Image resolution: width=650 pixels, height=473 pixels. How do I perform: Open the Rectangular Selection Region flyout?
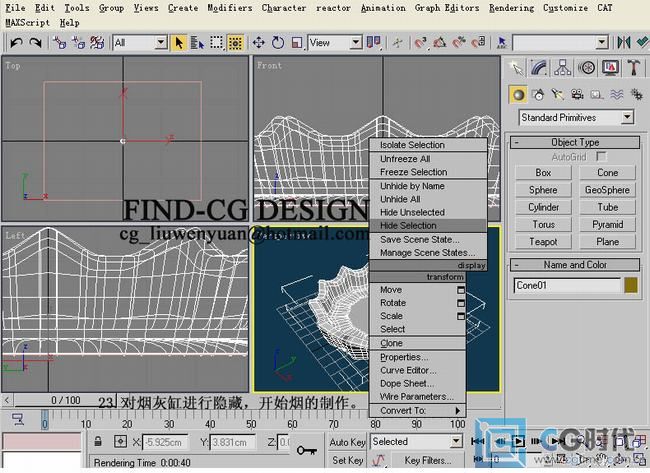point(216,43)
